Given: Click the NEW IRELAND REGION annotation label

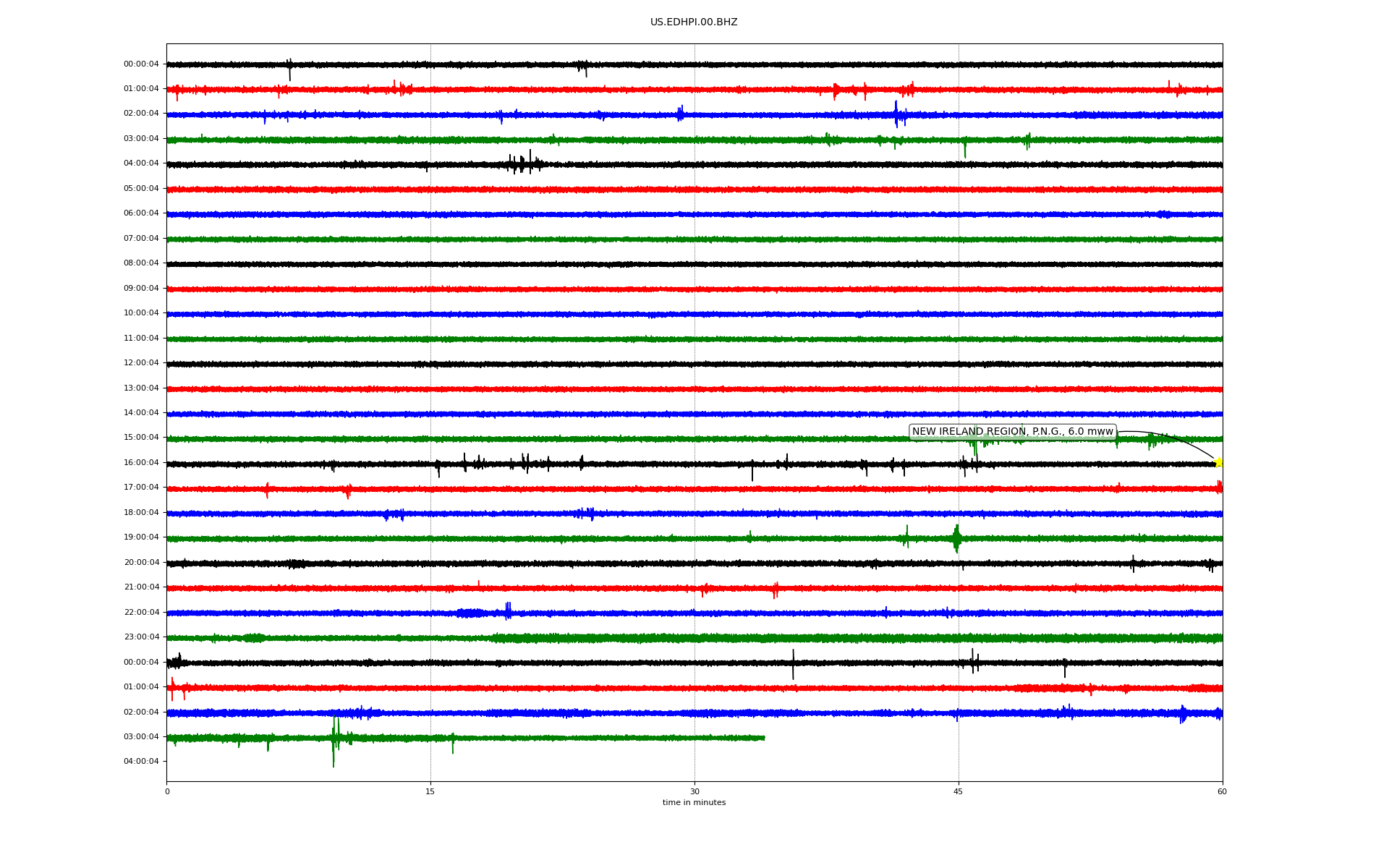Looking at the screenshot, I should click(x=1012, y=432).
